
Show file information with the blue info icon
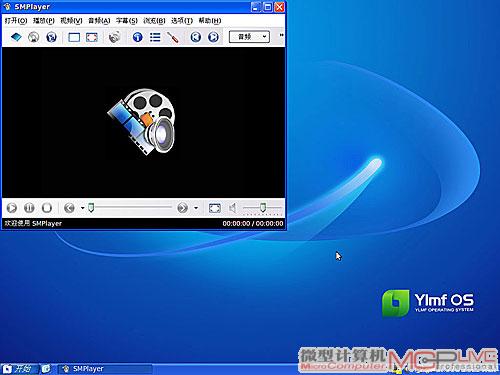point(138,37)
